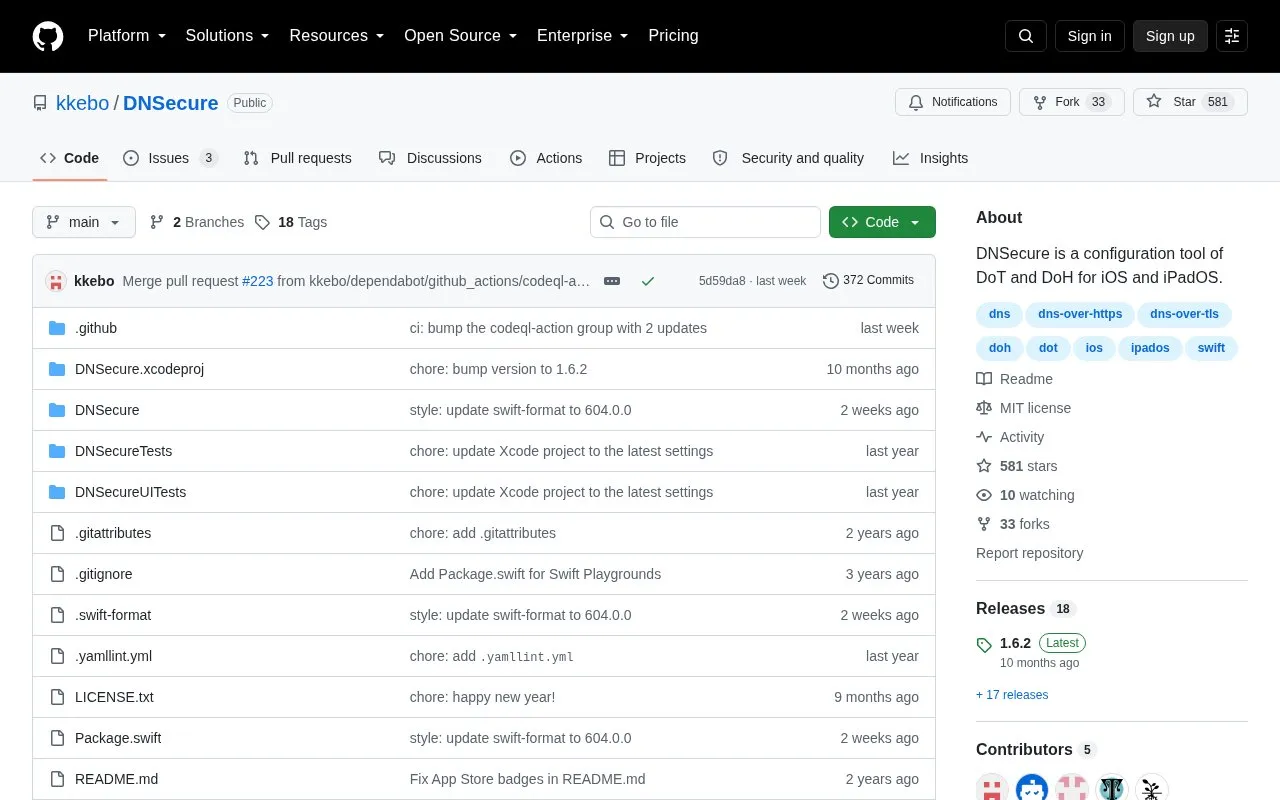This screenshot has width=1280, height=800.
Task: Expand the Platform menu
Action: pyautogui.click(x=126, y=36)
